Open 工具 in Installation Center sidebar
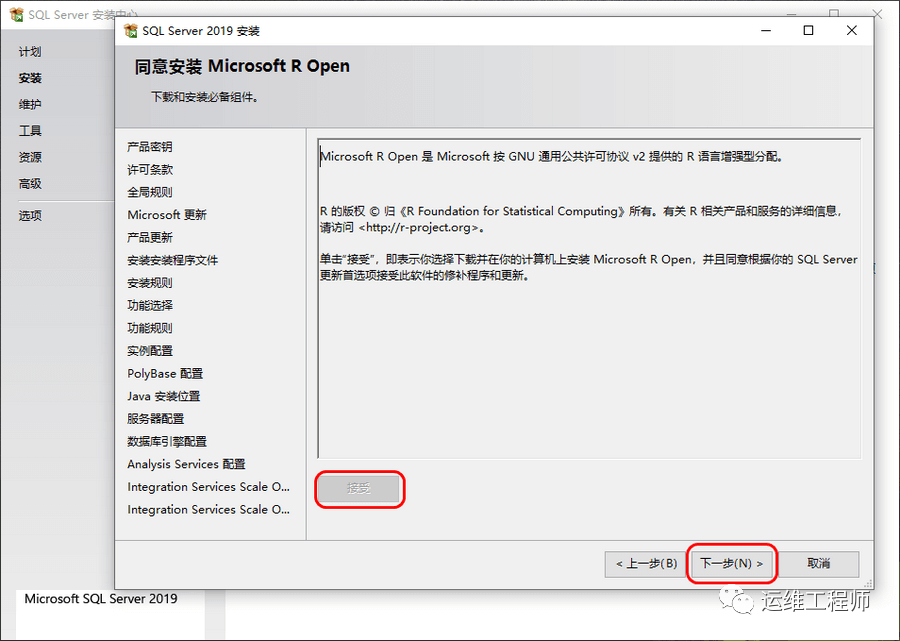 pos(30,131)
